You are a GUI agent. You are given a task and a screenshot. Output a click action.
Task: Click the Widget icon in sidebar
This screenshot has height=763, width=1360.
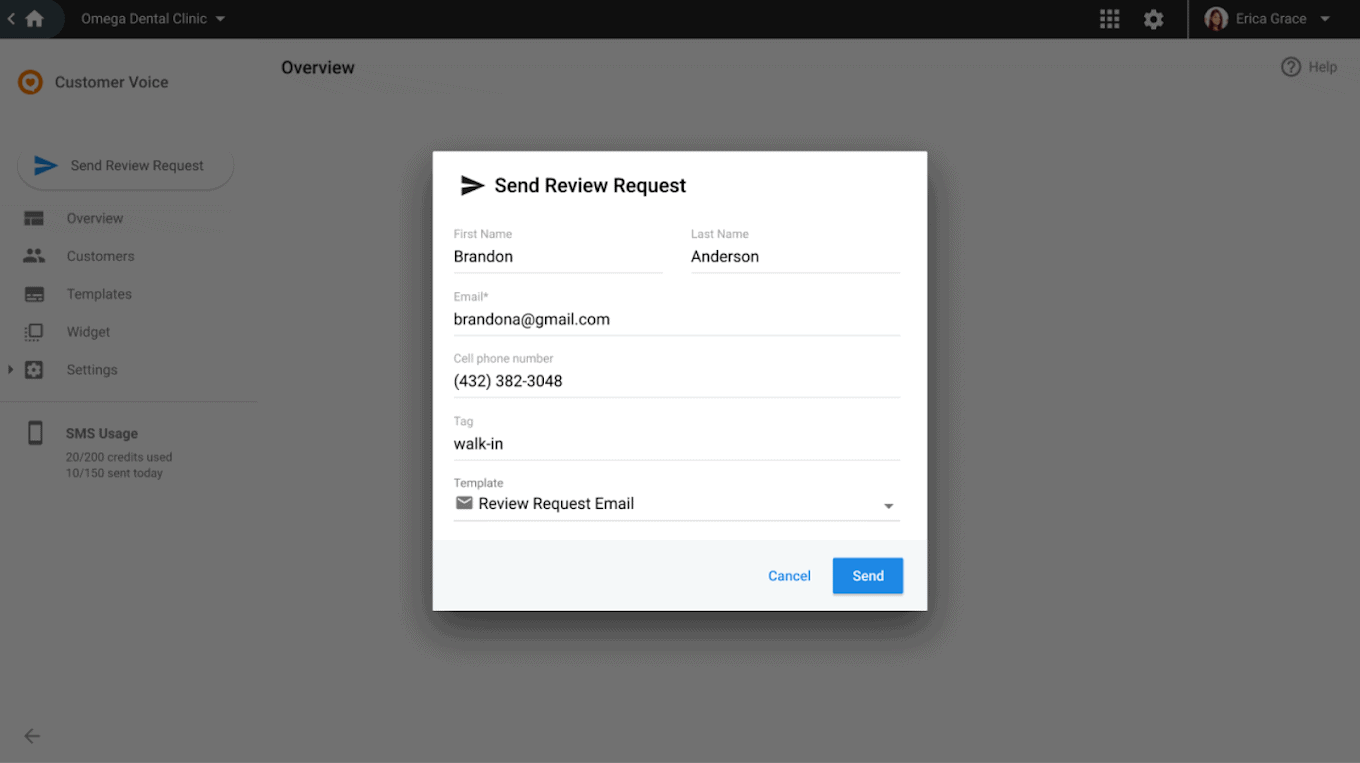tap(34, 332)
